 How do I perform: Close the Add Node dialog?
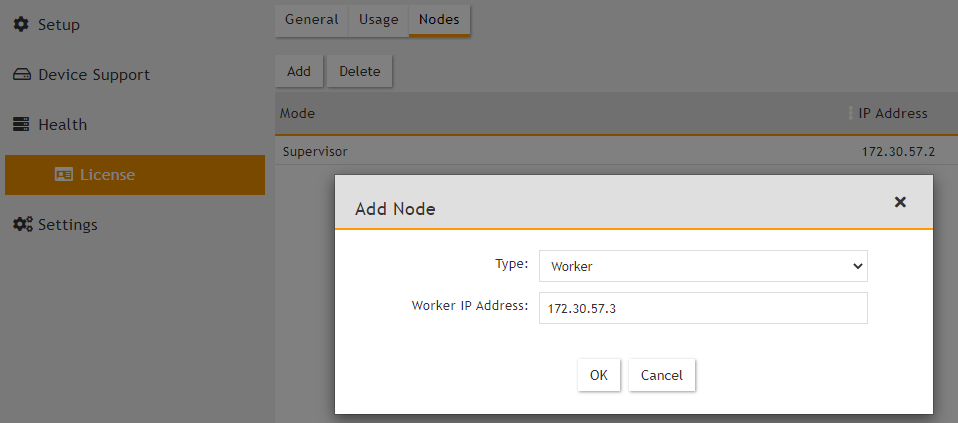click(900, 202)
